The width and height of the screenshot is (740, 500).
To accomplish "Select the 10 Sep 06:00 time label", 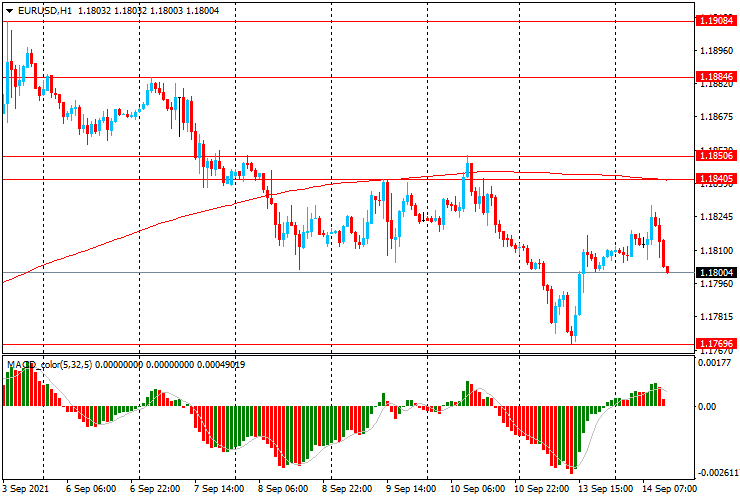I will click(477, 488).
